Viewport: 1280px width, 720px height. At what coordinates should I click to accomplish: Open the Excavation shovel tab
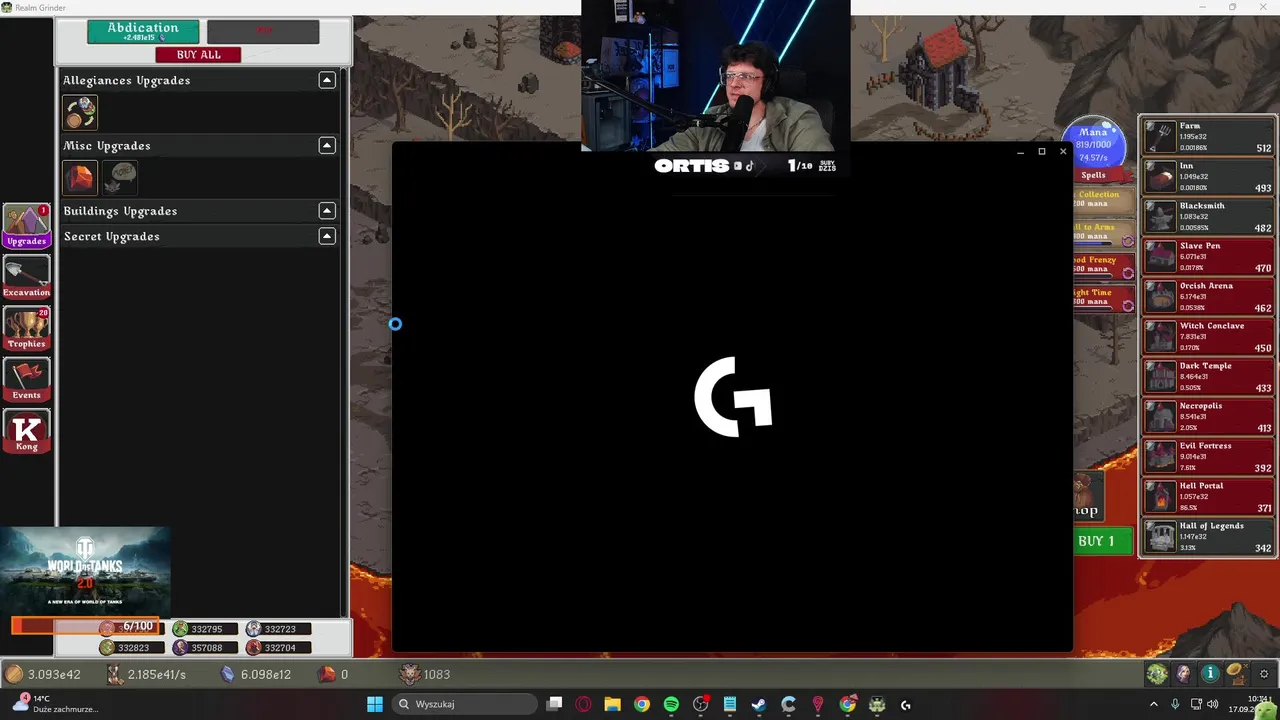coord(27,278)
